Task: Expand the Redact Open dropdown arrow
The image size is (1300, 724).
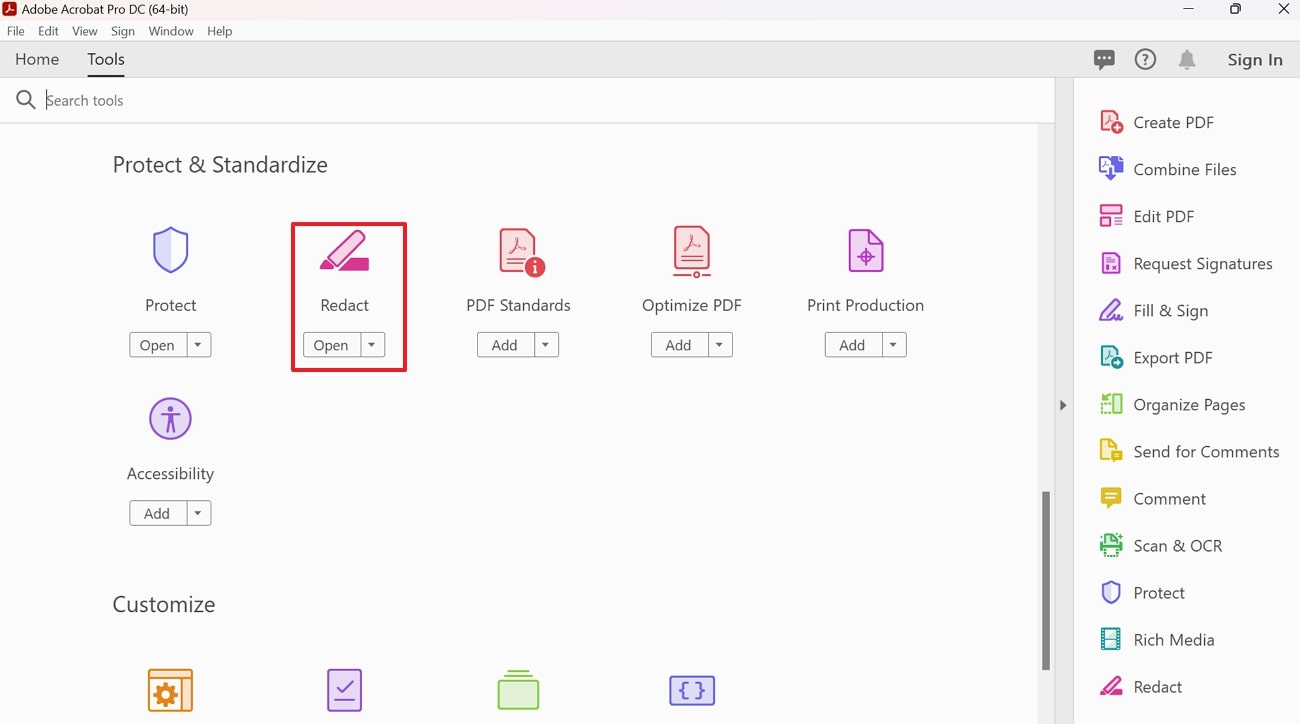Action: pyautogui.click(x=372, y=345)
